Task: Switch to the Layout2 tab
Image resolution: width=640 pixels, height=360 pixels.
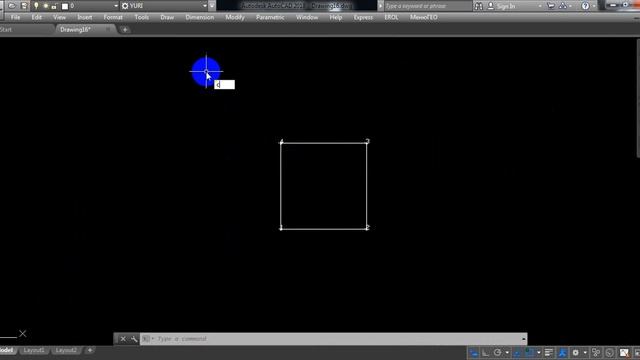Action: pyautogui.click(x=66, y=350)
